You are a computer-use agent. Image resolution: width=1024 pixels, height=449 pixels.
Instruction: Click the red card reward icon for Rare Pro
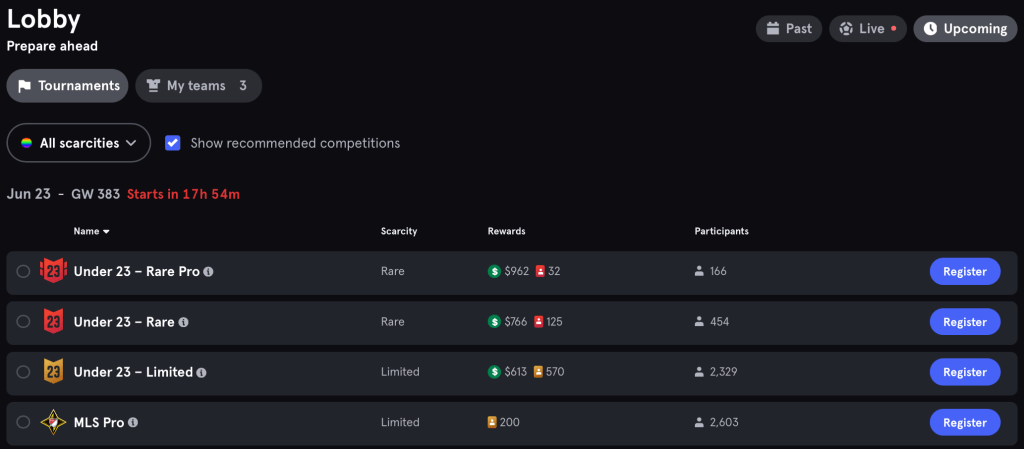point(540,271)
